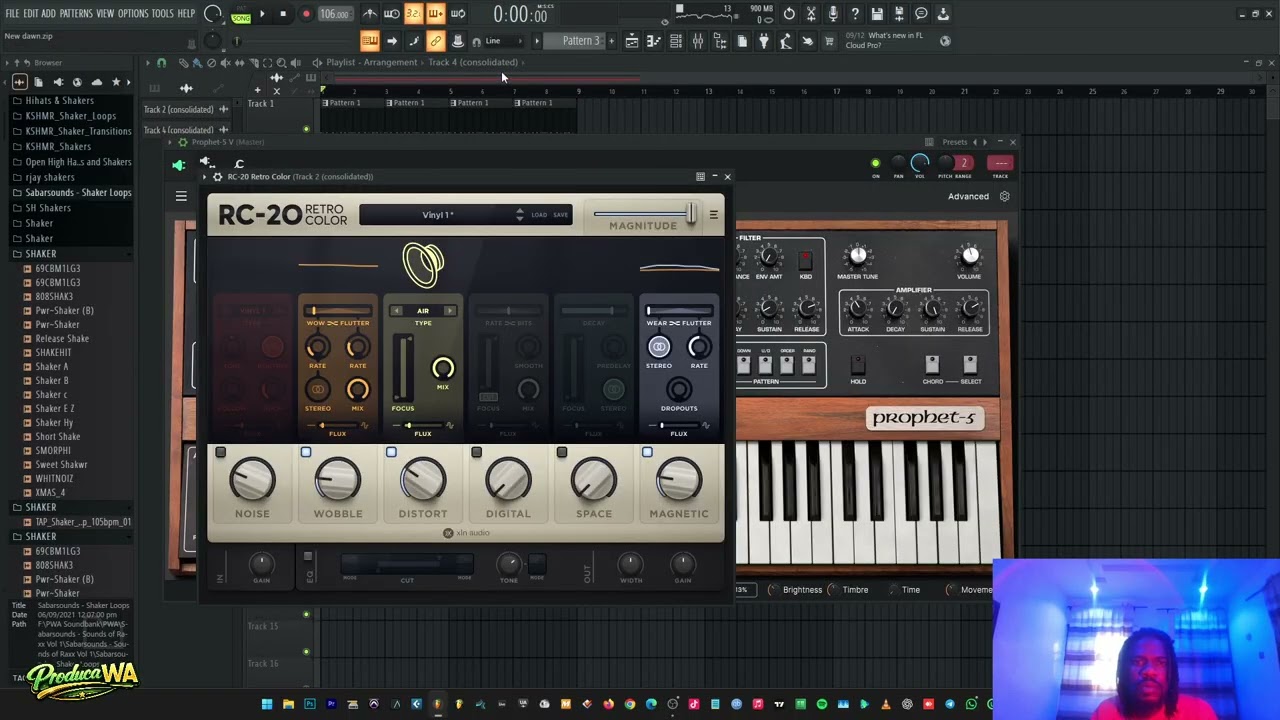This screenshot has height=720, width=1280.
Task: Show browser cloud content tab
Action: tap(96, 82)
